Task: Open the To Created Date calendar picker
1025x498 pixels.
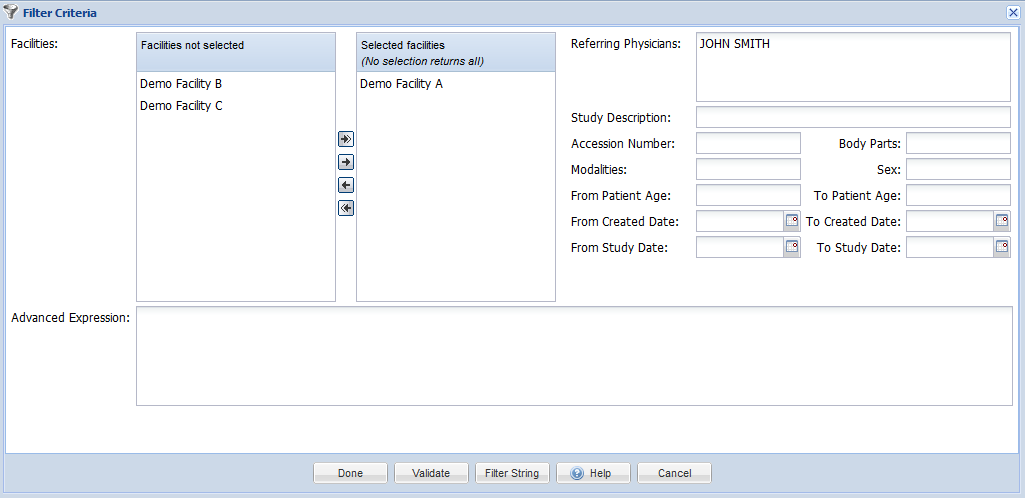Action: point(1001,221)
